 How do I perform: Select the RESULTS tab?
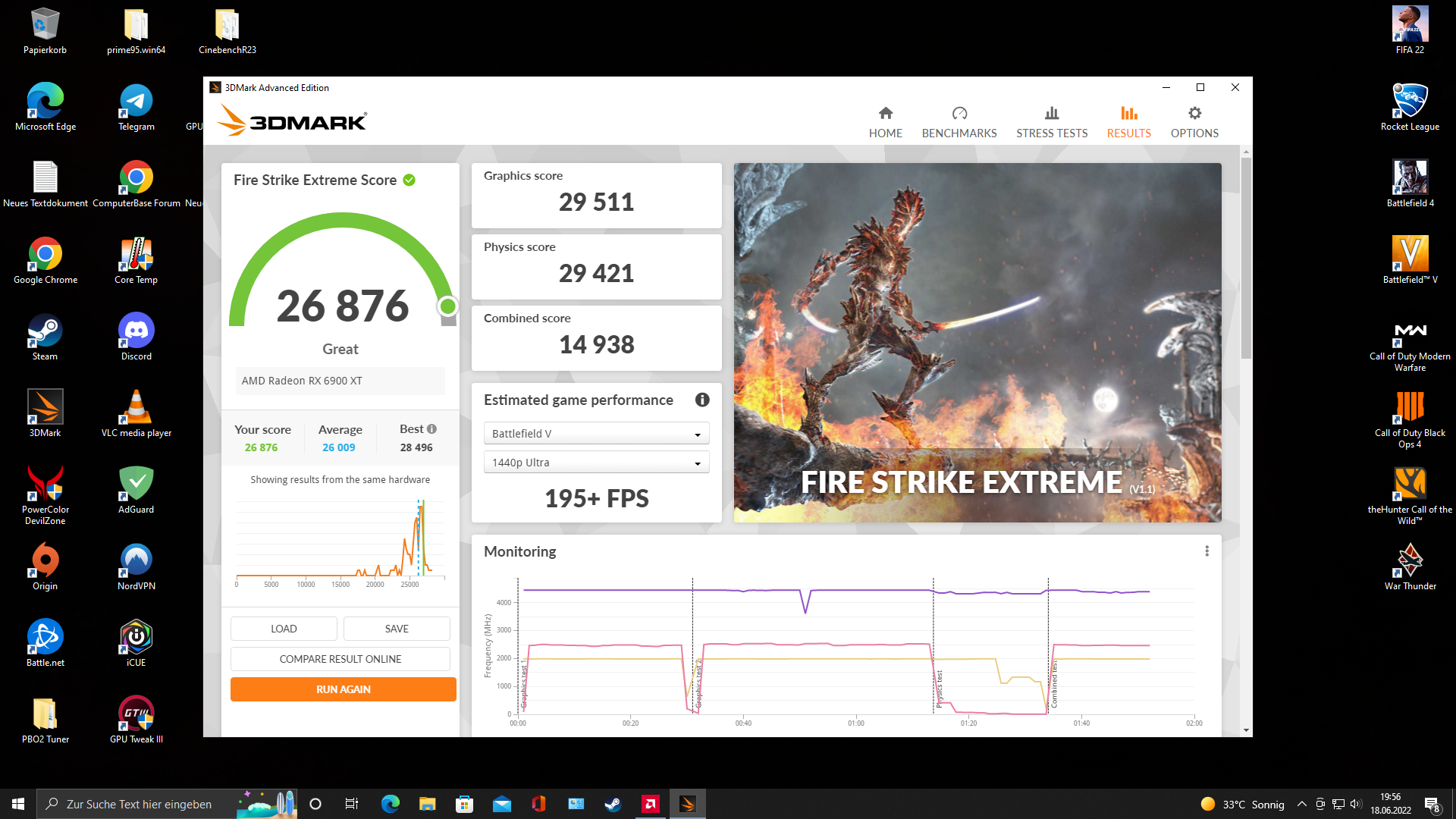click(1128, 123)
